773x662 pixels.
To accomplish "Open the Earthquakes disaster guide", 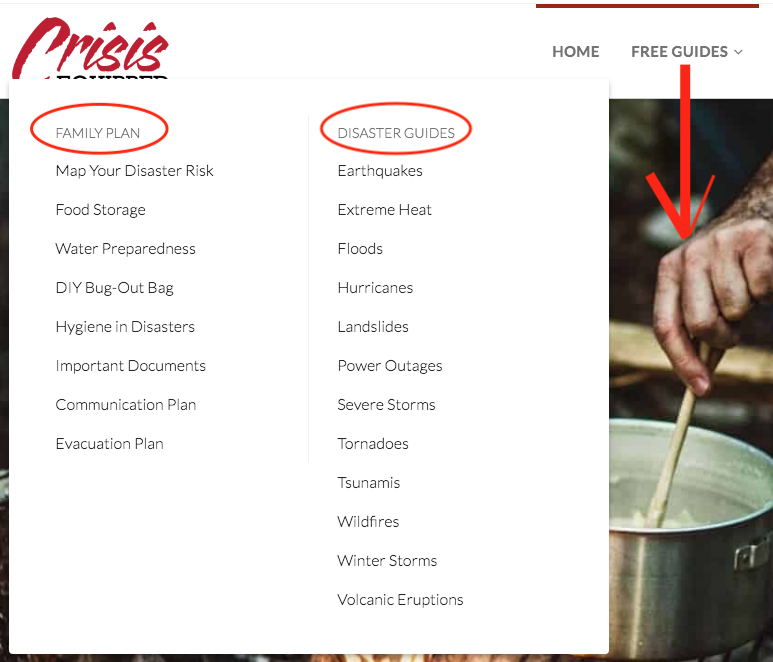I will [x=380, y=171].
